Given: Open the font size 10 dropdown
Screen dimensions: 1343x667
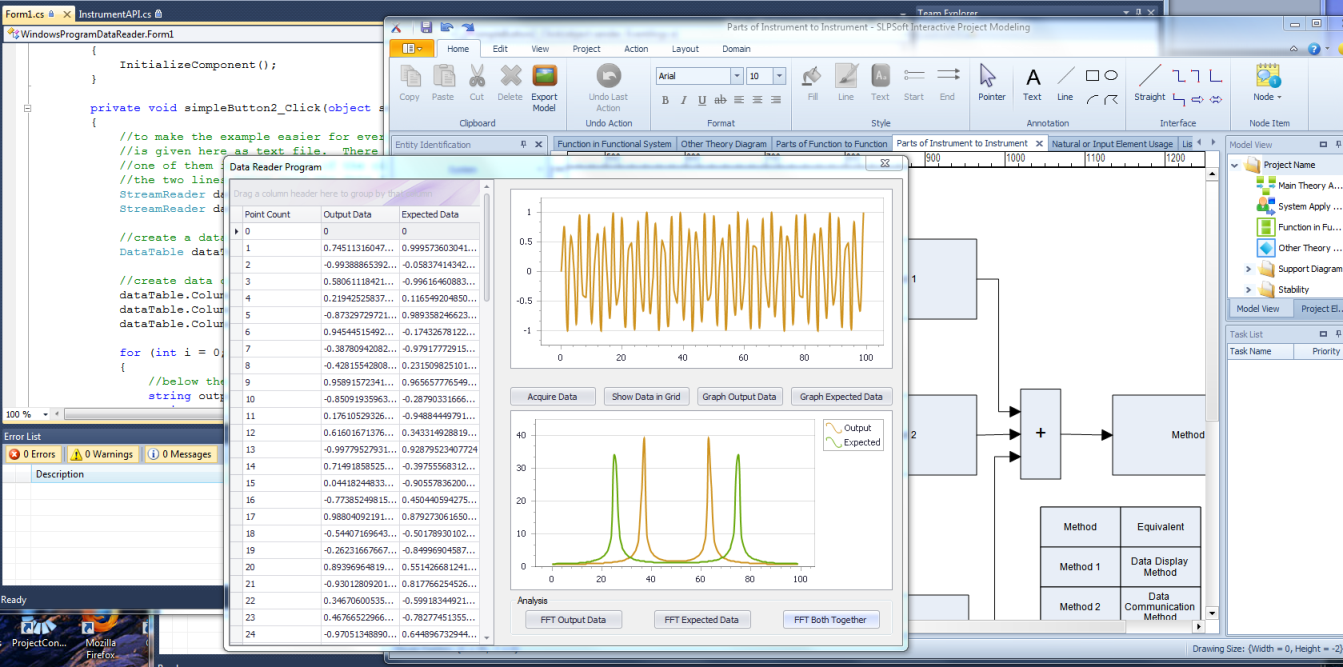Looking at the screenshot, I should 779,76.
